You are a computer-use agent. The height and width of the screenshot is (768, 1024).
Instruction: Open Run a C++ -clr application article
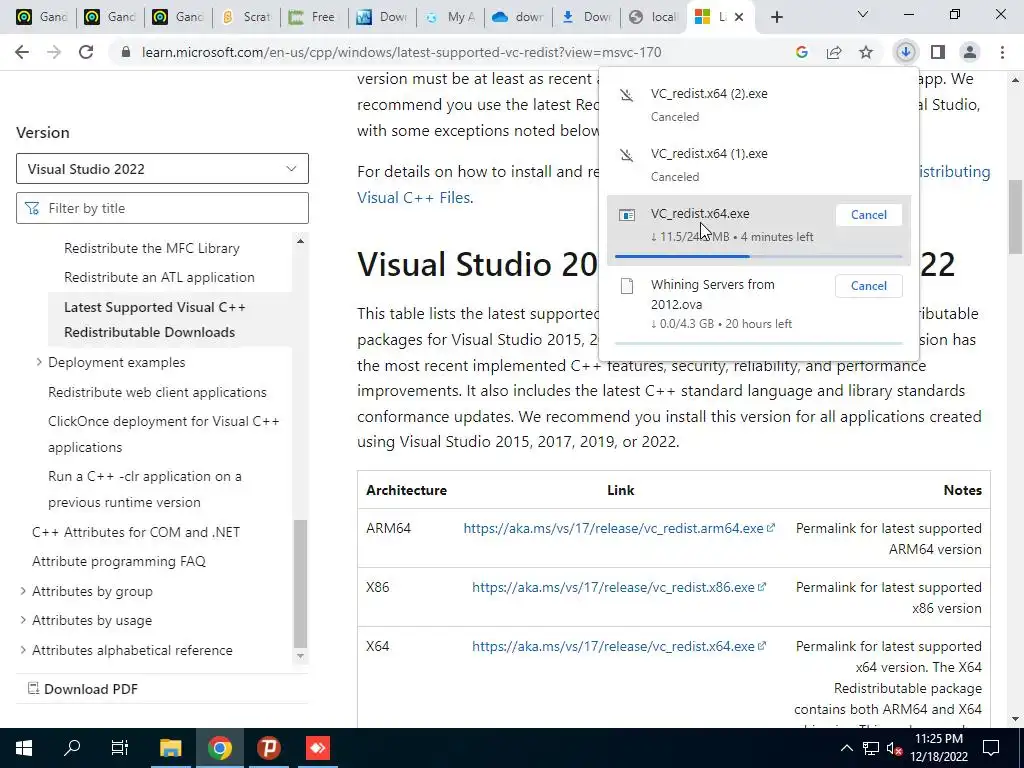tap(144, 489)
